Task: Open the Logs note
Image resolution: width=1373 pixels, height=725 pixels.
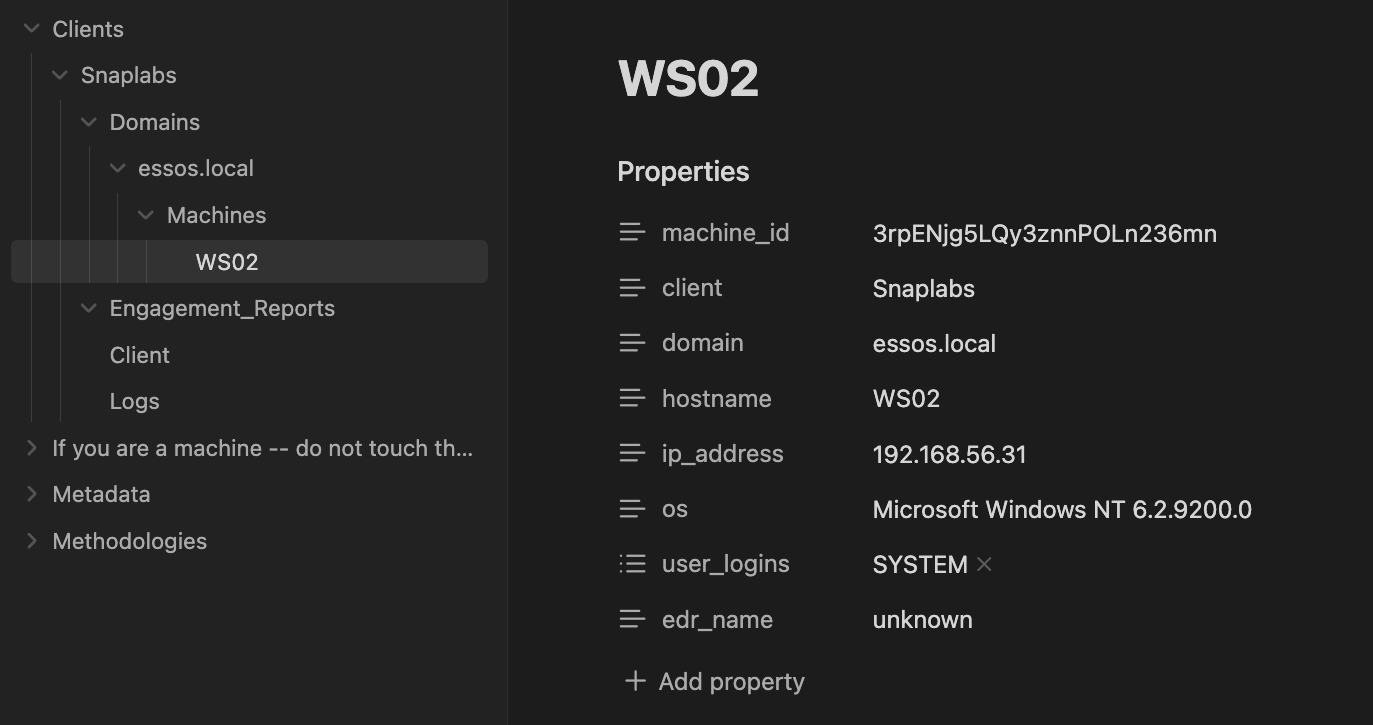Action: [135, 402]
